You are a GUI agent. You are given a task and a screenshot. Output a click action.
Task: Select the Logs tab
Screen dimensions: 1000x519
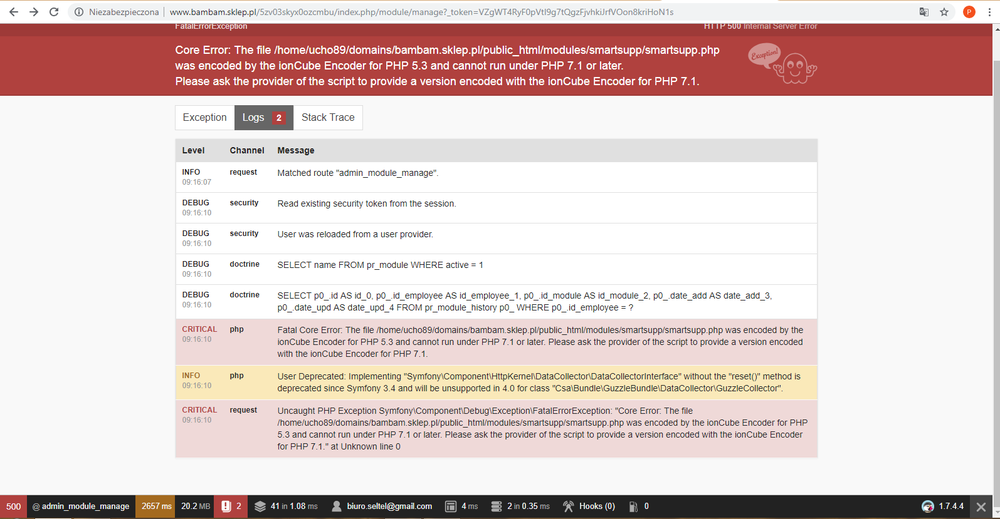(263, 117)
